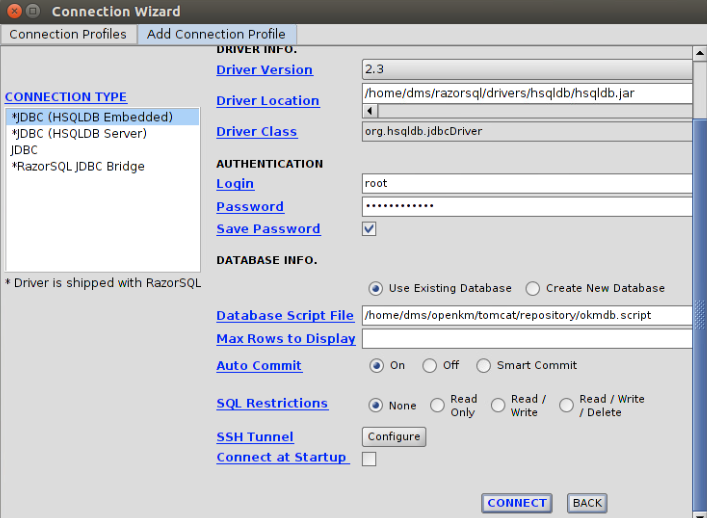The height and width of the screenshot is (518, 707).
Task: Focus the Password field
Action: point(526,206)
